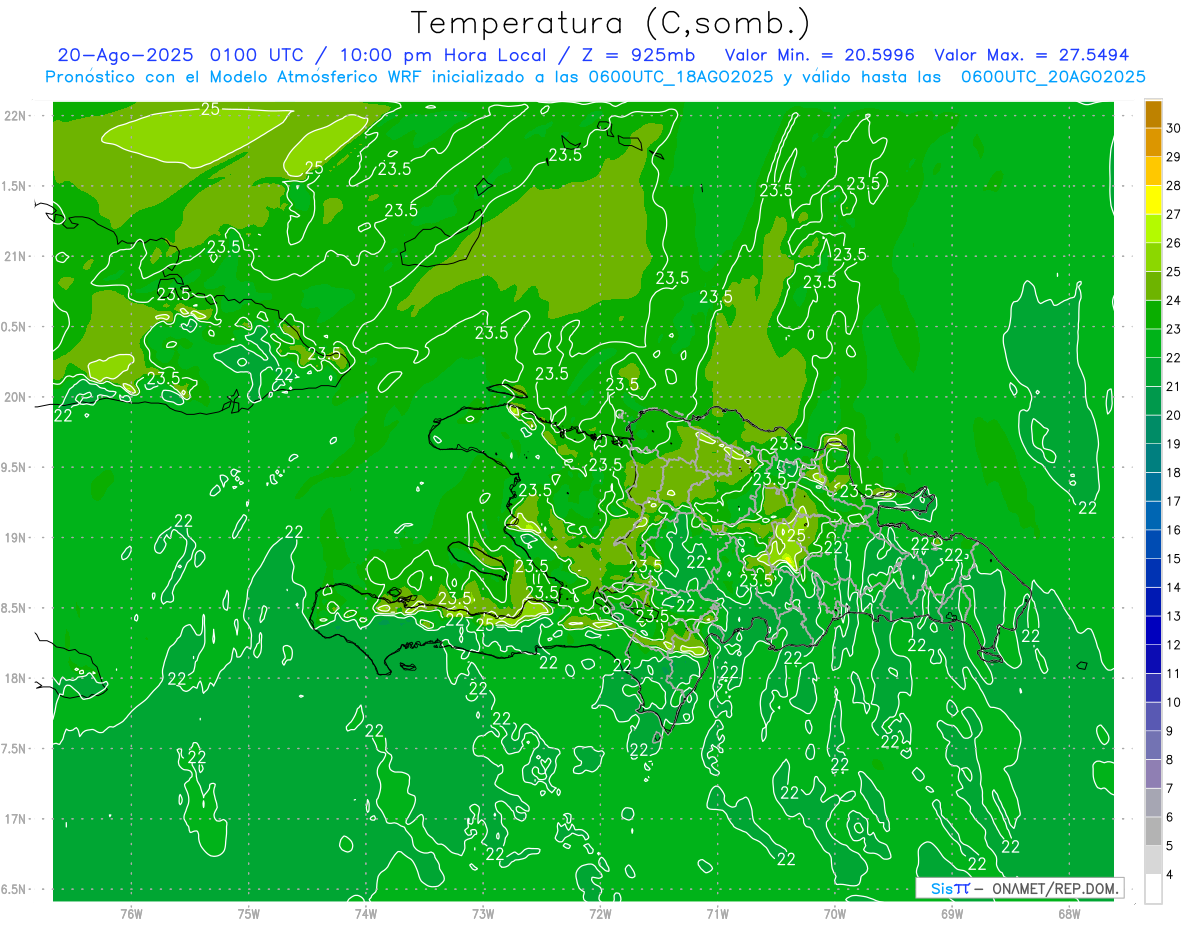
Task: Click the '18N' latitude axis label
Action: [16, 679]
